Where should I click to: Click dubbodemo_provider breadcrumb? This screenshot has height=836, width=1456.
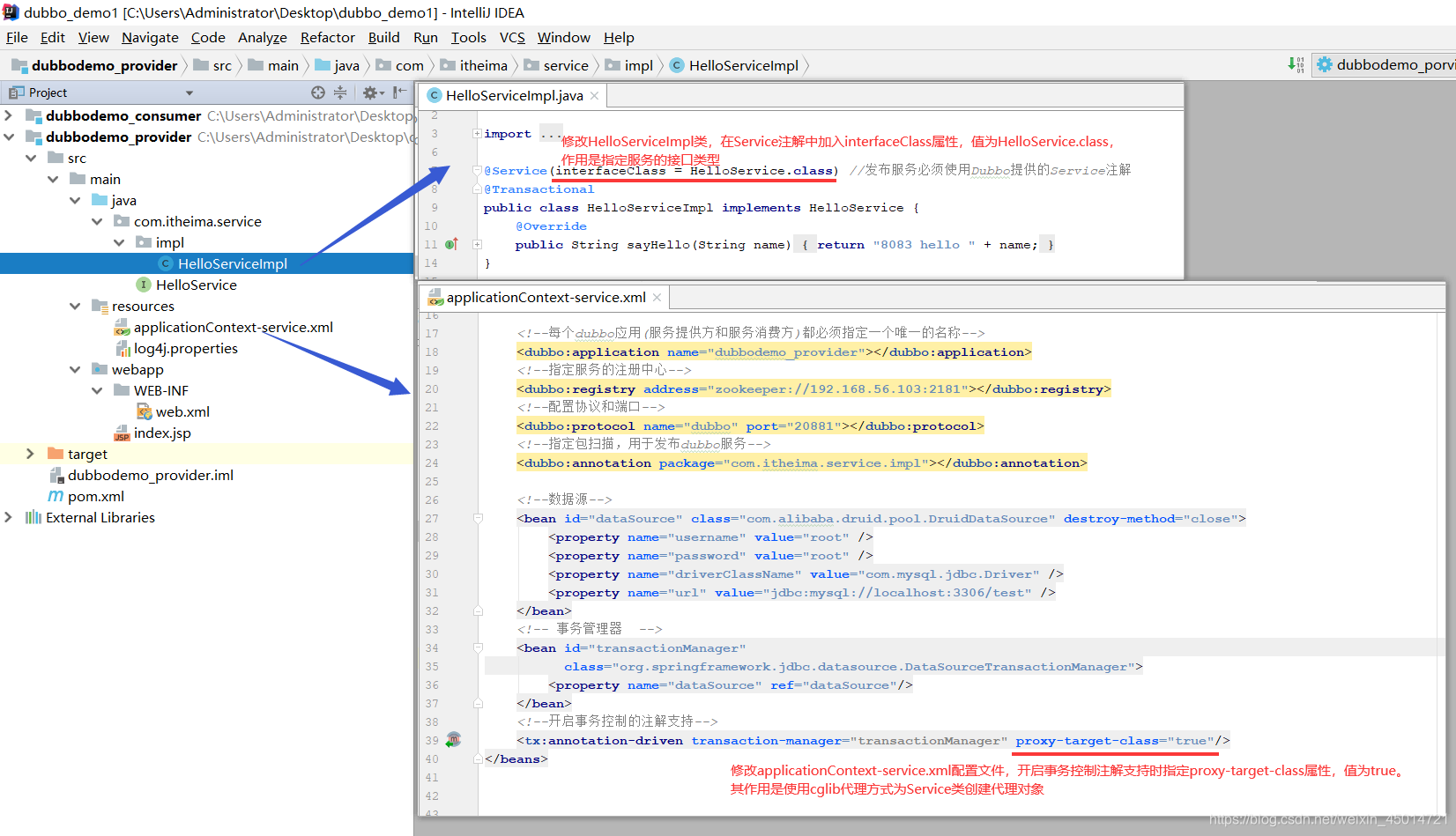(104, 65)
